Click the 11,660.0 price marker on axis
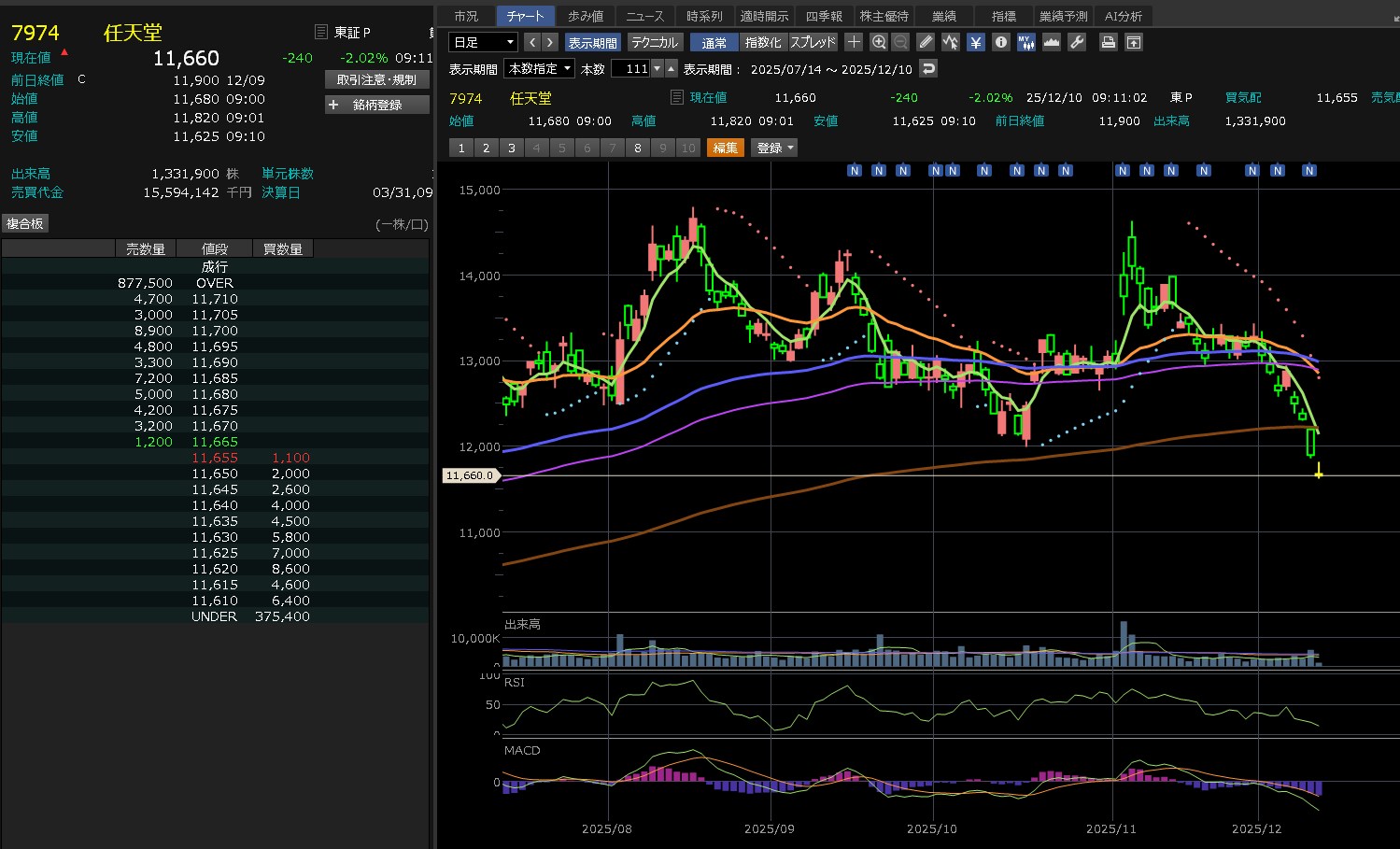1400x849 pixels. (x=471, y=475)
